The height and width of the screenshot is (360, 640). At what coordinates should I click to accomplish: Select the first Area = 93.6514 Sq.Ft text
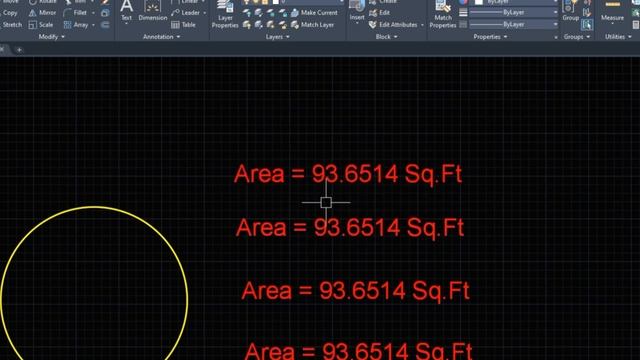(x=348, y=174)
